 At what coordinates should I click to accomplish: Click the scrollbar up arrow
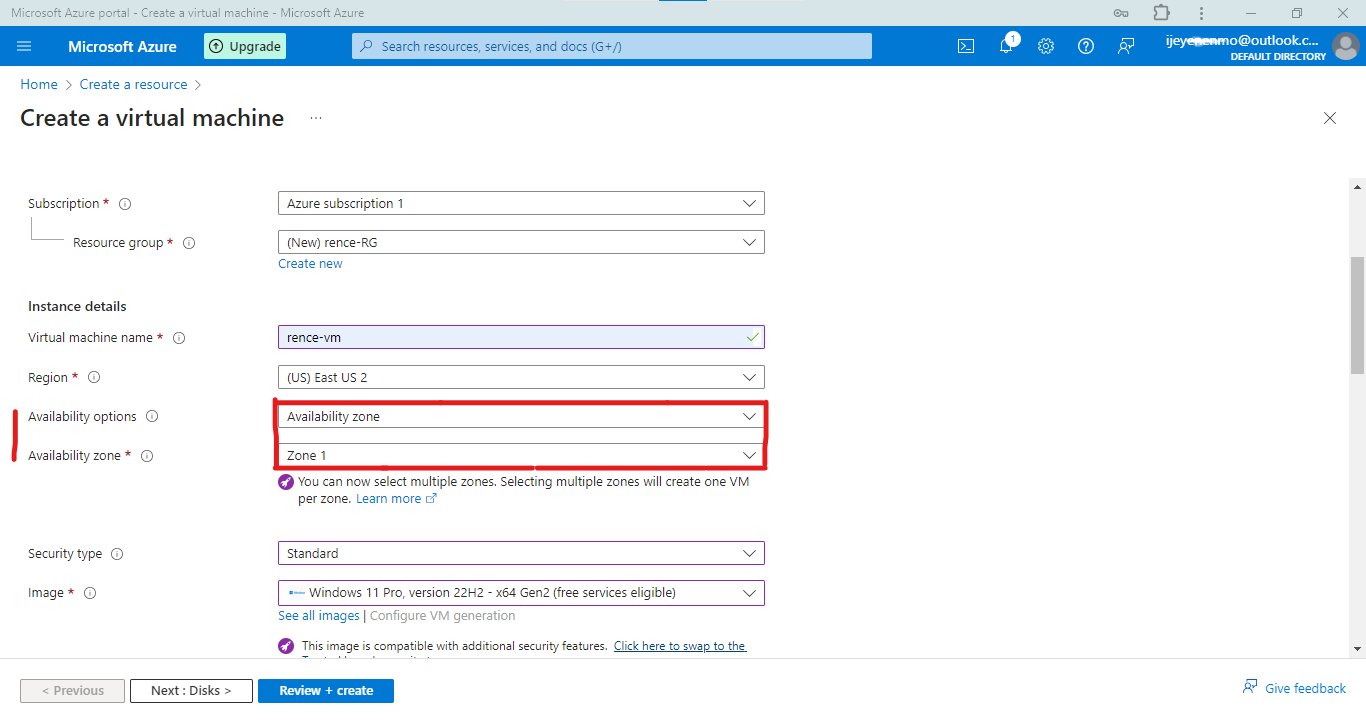click(x=1357, y=186)
